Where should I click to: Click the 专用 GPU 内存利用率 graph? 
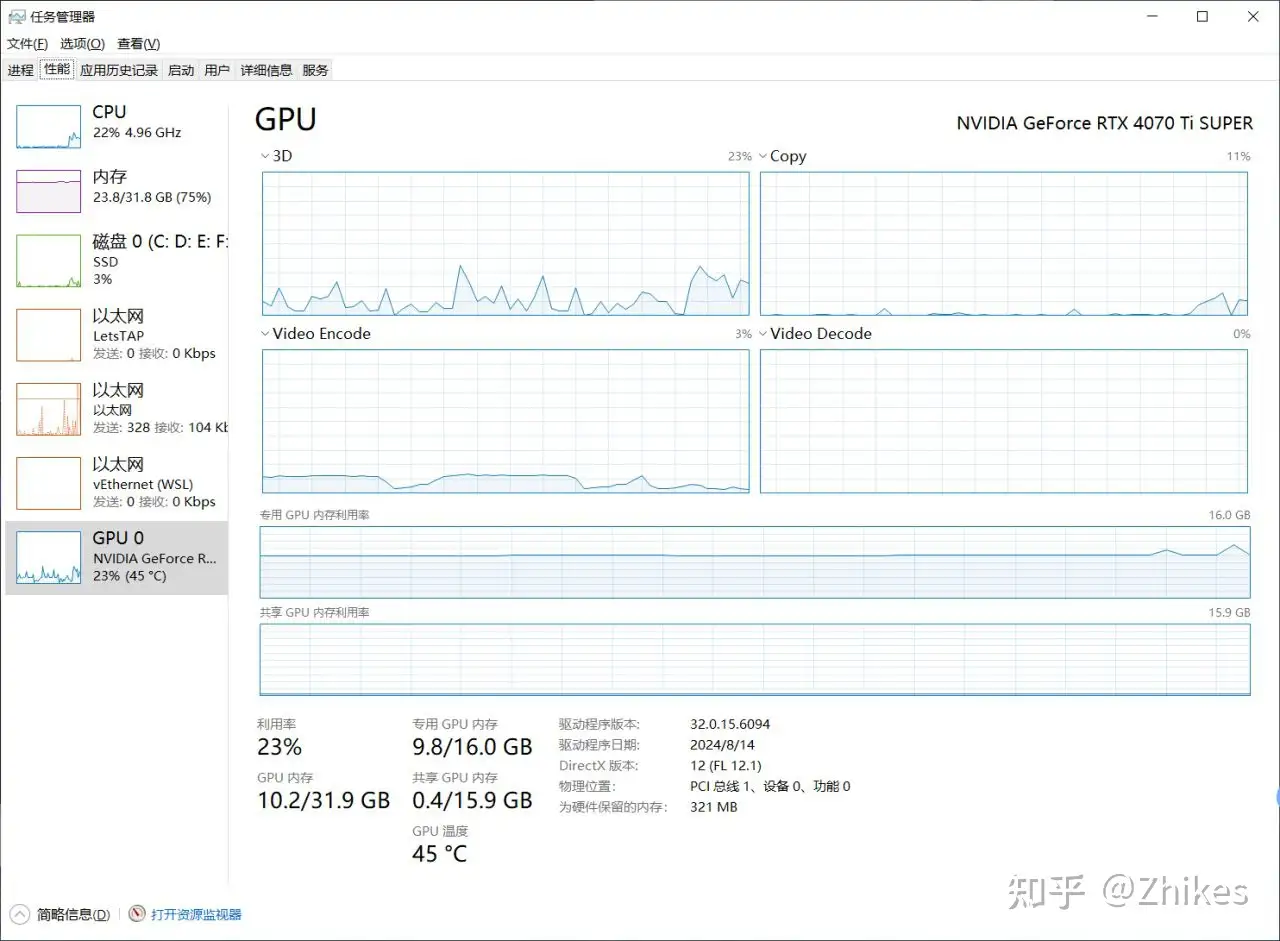[754, 562]
